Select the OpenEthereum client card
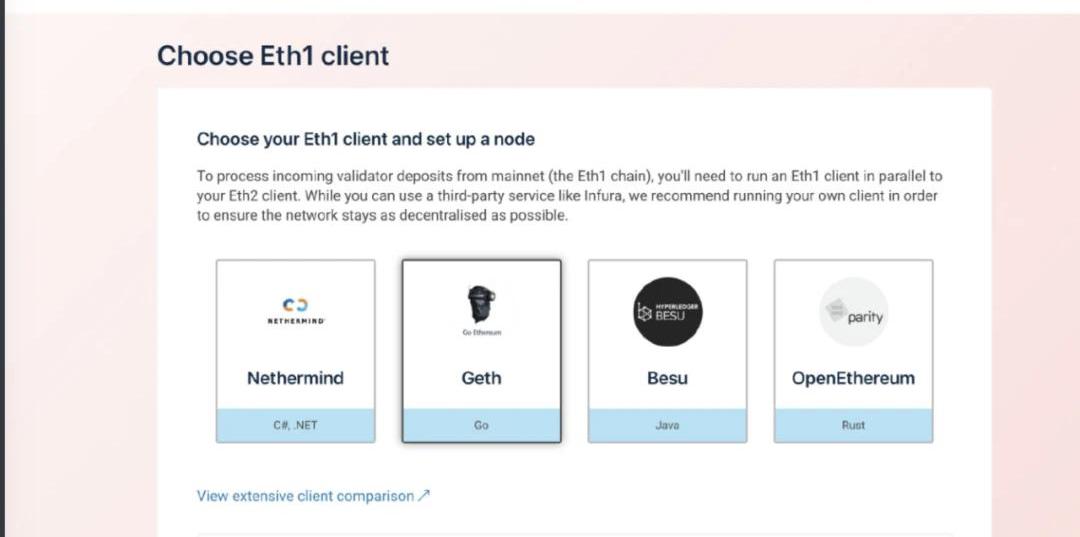 coord(853,351)
